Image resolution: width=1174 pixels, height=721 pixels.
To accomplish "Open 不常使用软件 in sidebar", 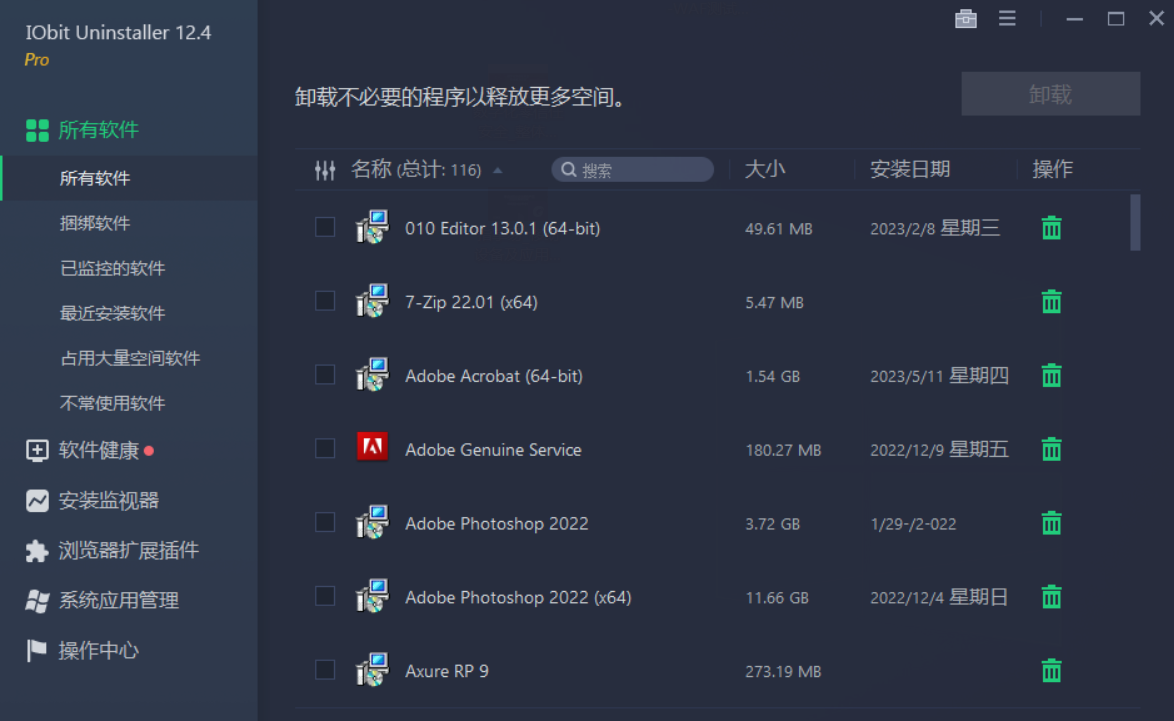I will 112,403.
